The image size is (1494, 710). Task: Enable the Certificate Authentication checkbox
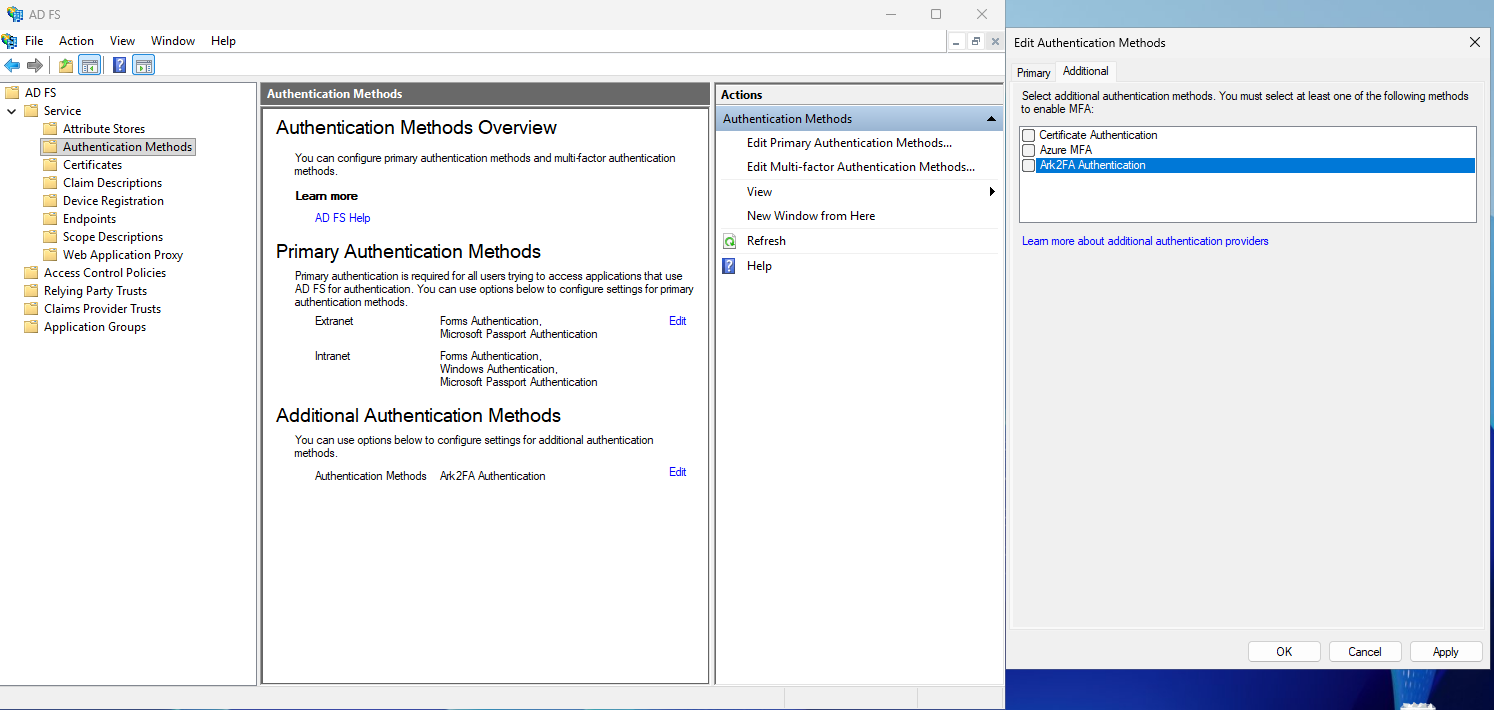(x=1028, y=135)
